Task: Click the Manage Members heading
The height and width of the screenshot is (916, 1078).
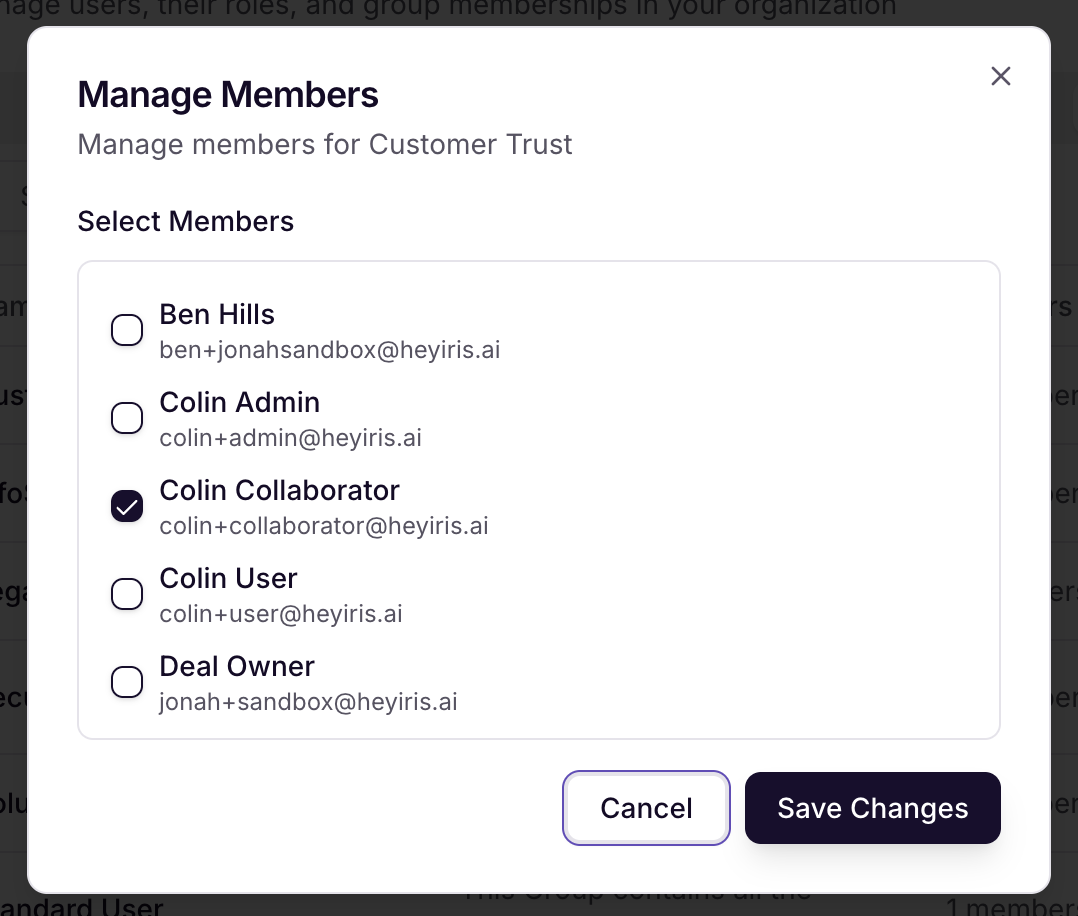Action: (x=228, y=94)
